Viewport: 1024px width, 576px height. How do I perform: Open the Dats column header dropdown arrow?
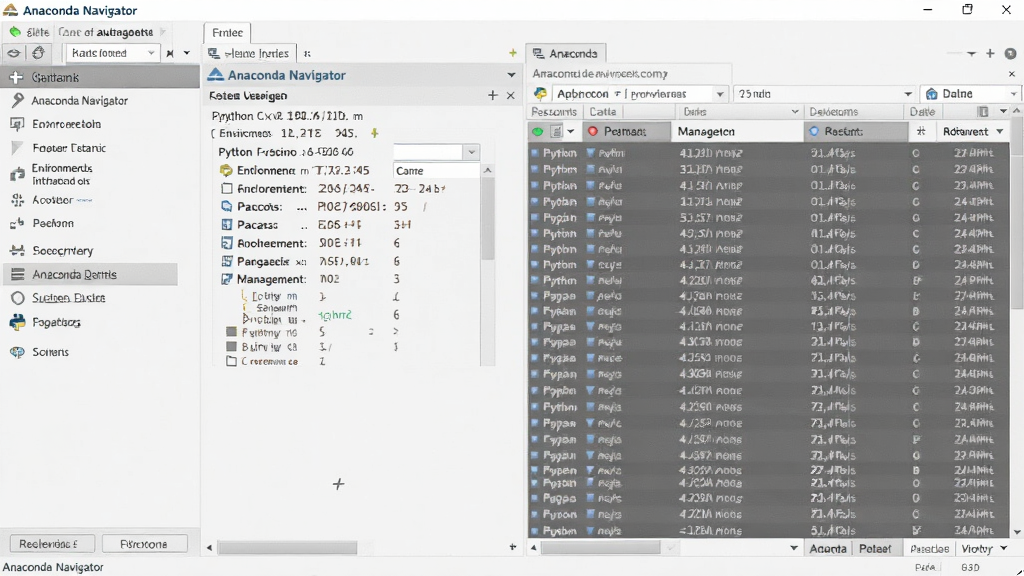coord(795,112)
